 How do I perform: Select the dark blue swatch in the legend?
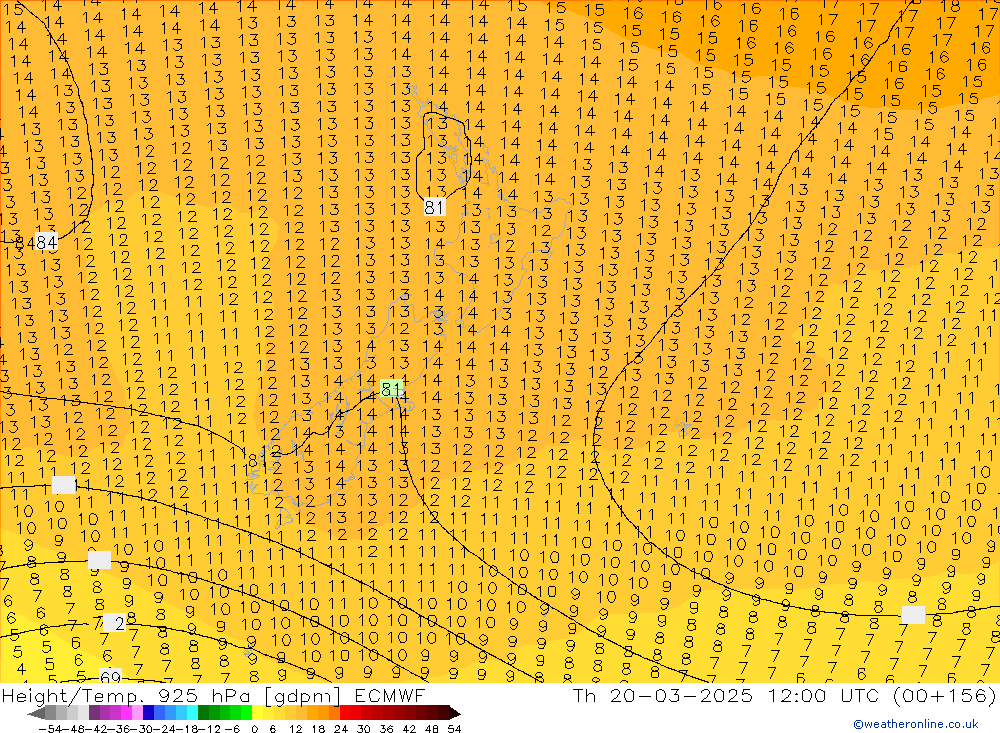click(148, 713)
